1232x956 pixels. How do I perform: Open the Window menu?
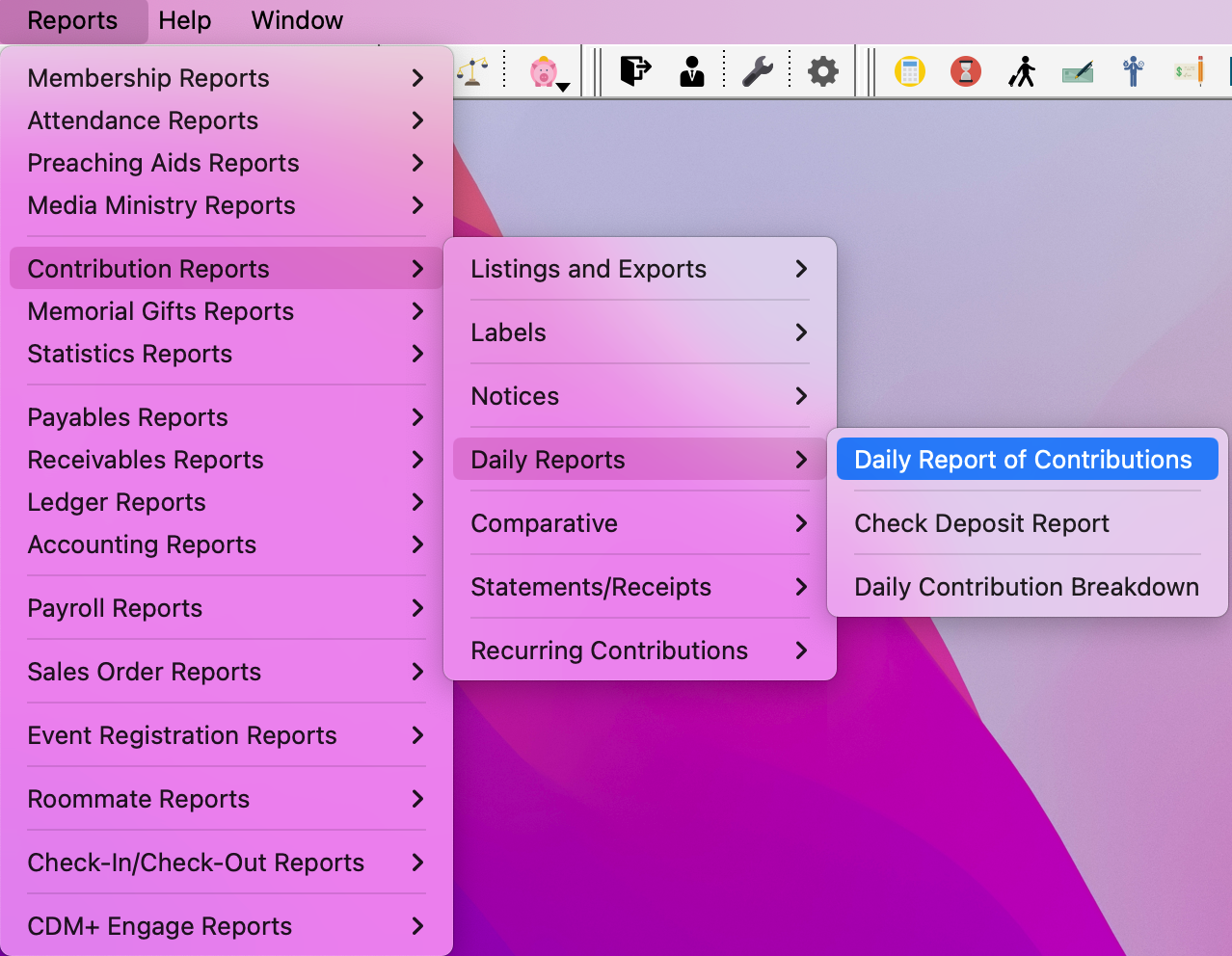tap(296, 20)
